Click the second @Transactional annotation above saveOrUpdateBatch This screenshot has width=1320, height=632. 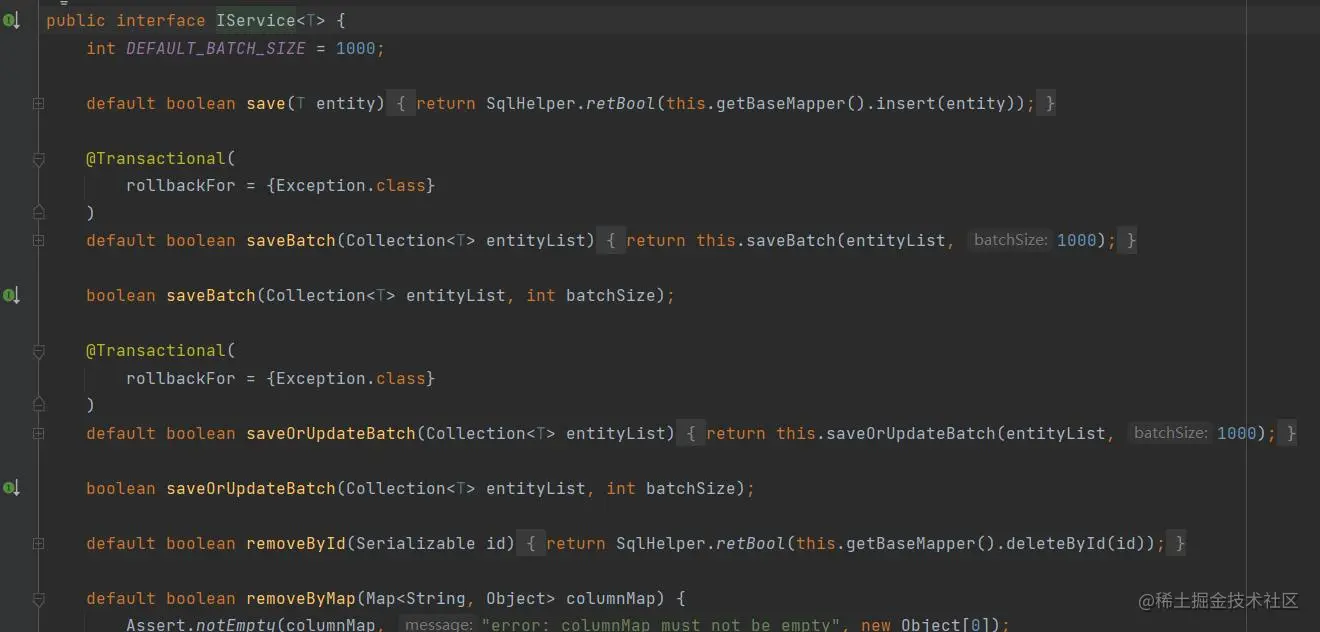[156, 351]
